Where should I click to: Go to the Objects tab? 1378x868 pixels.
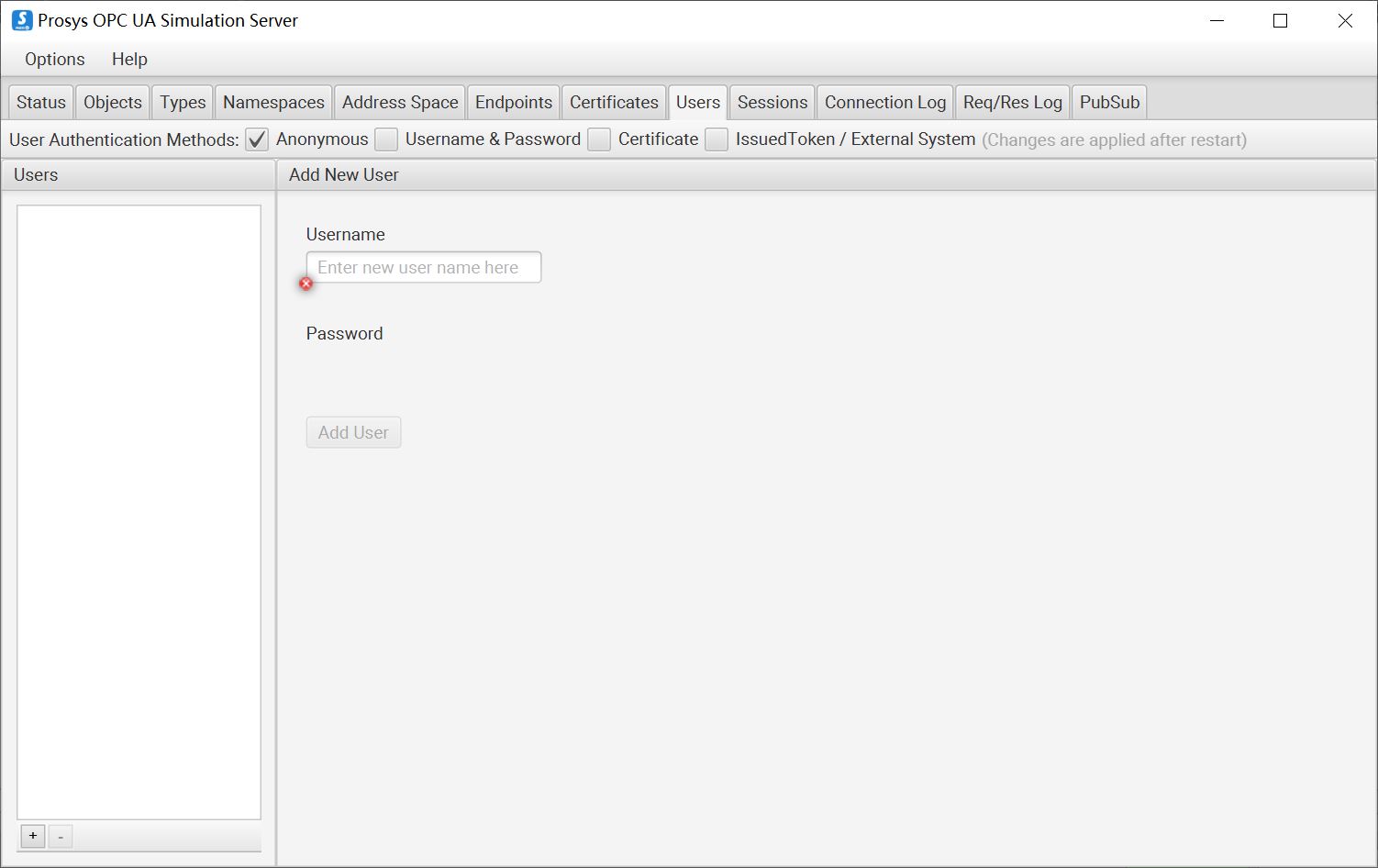[x=113, y=102]
